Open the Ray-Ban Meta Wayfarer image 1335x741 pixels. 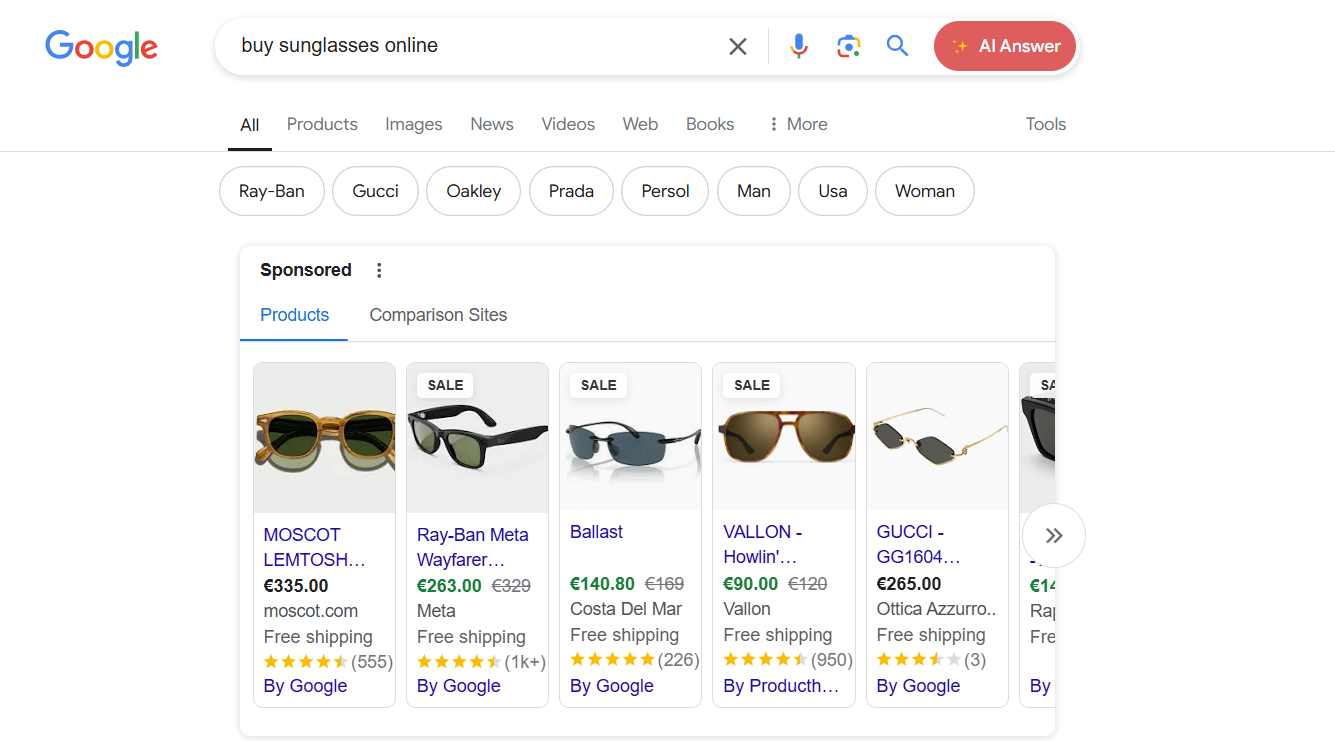478,437
